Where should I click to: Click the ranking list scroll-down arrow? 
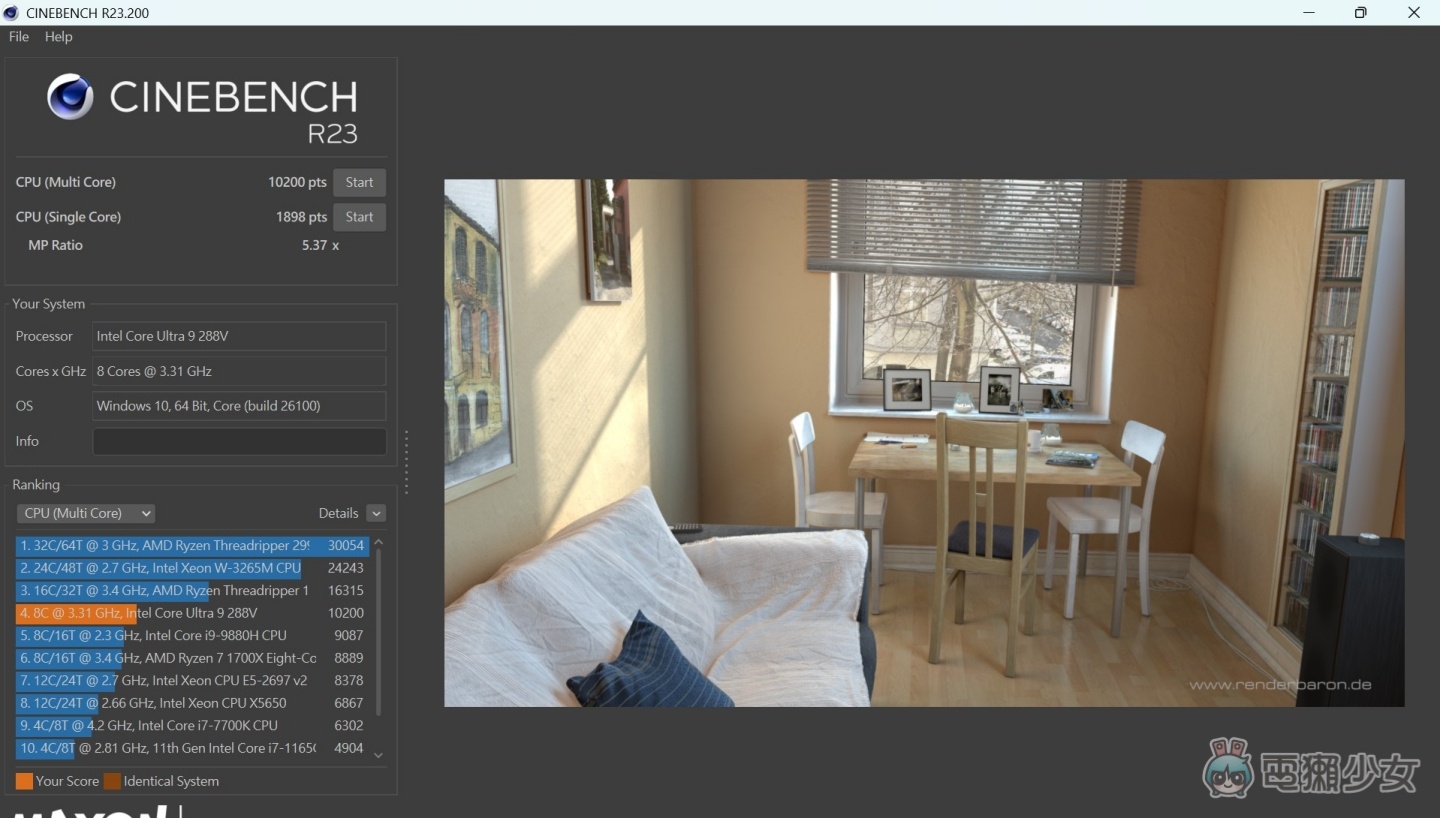coord(378,755)
